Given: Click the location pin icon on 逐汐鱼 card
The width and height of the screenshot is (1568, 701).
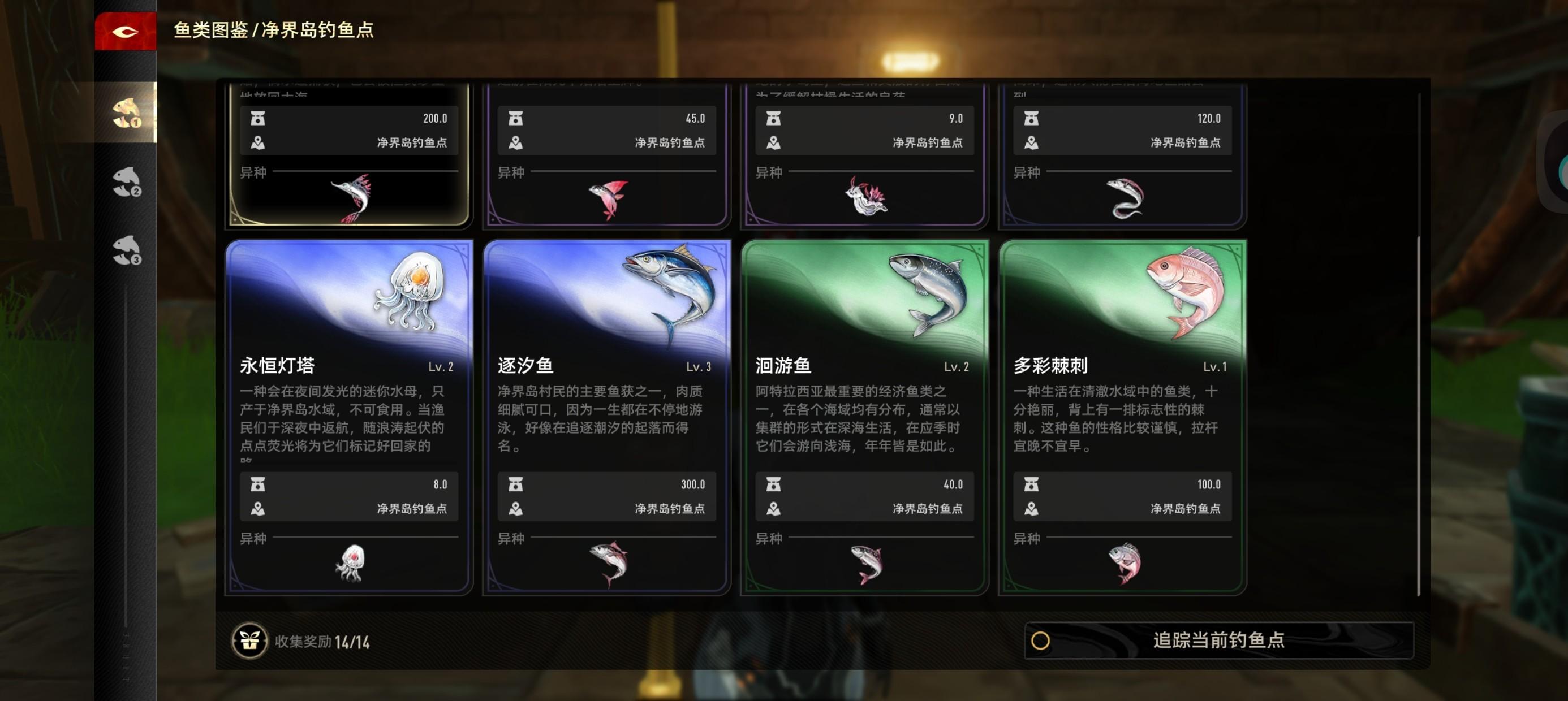Looking at the screenshot, I should coord(515,508).
